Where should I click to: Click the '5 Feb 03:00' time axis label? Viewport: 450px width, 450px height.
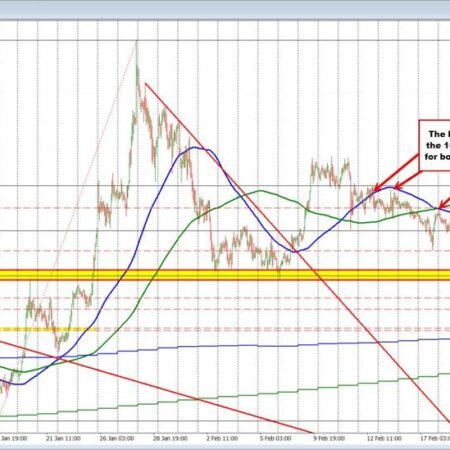click(x=275, y=438)
